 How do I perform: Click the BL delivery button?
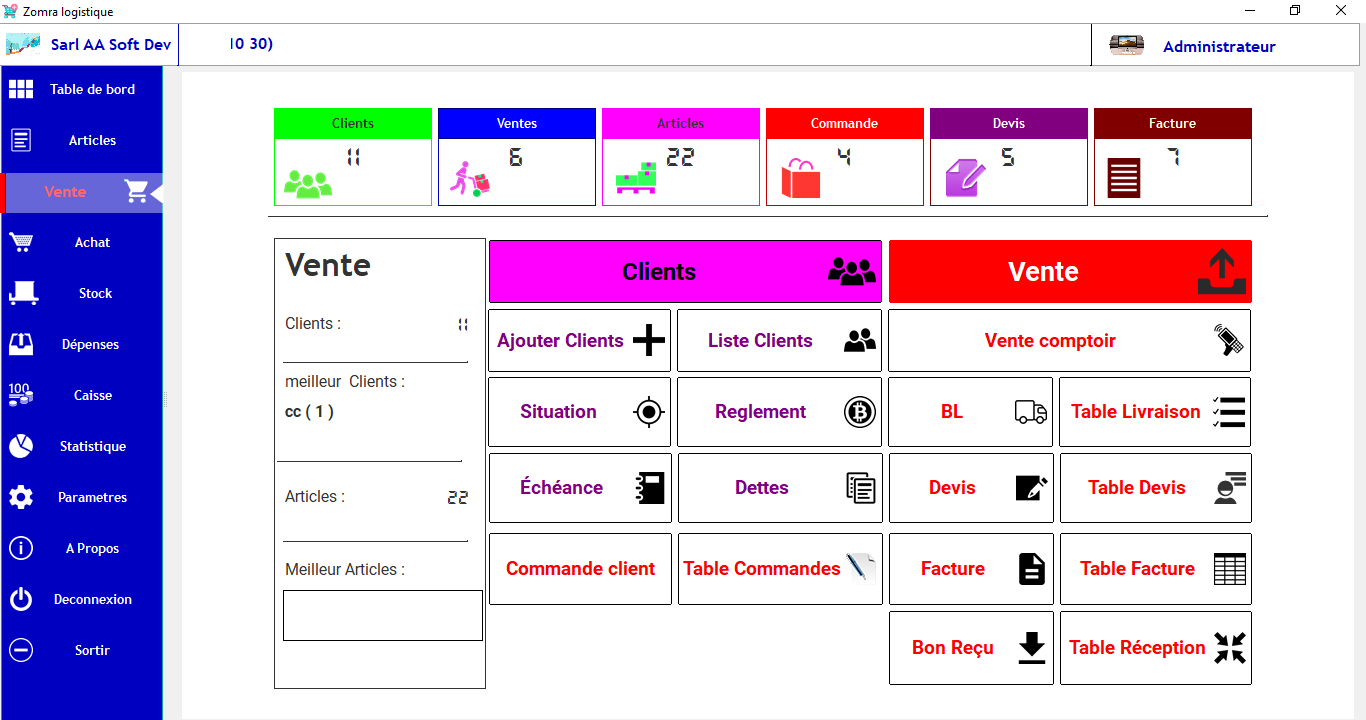click(x=970, y=411)
